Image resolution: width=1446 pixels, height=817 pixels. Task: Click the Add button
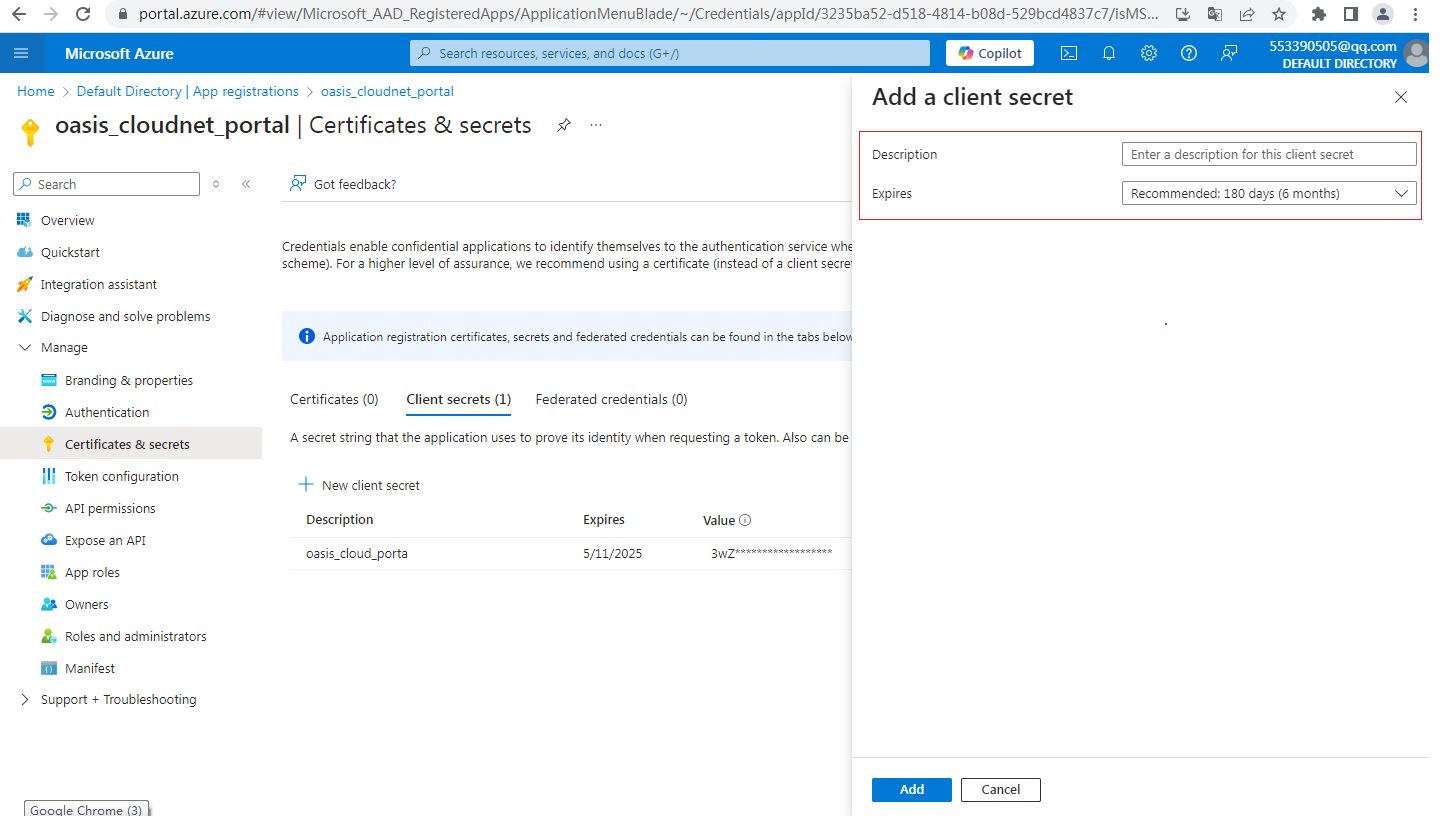coord(912,790)
